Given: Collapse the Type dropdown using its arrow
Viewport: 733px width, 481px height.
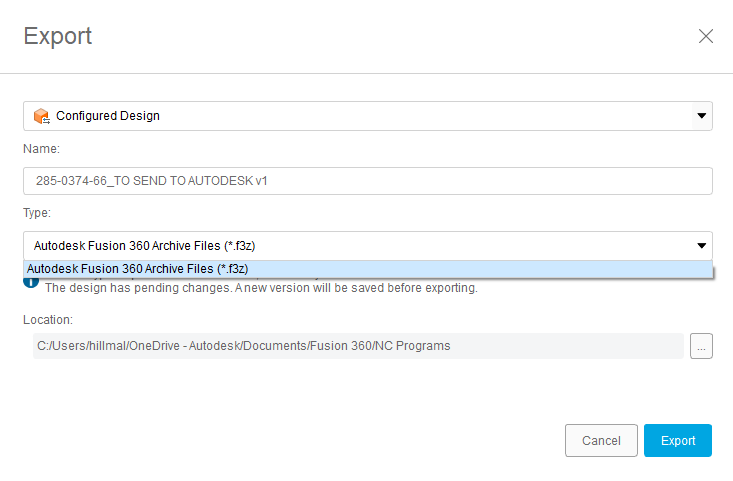Looking at the screenshot, I should tap(701, 245).
